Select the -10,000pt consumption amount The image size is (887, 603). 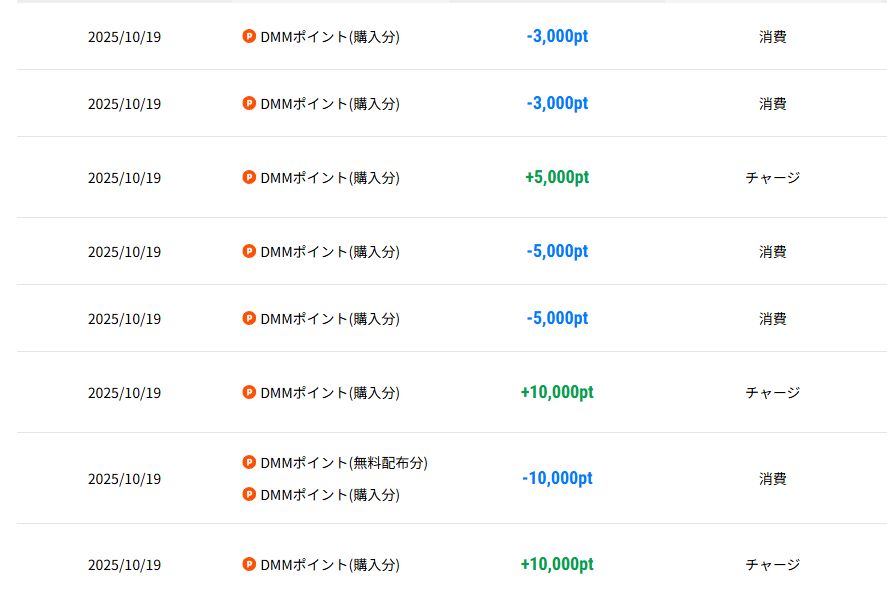(556, 478)
